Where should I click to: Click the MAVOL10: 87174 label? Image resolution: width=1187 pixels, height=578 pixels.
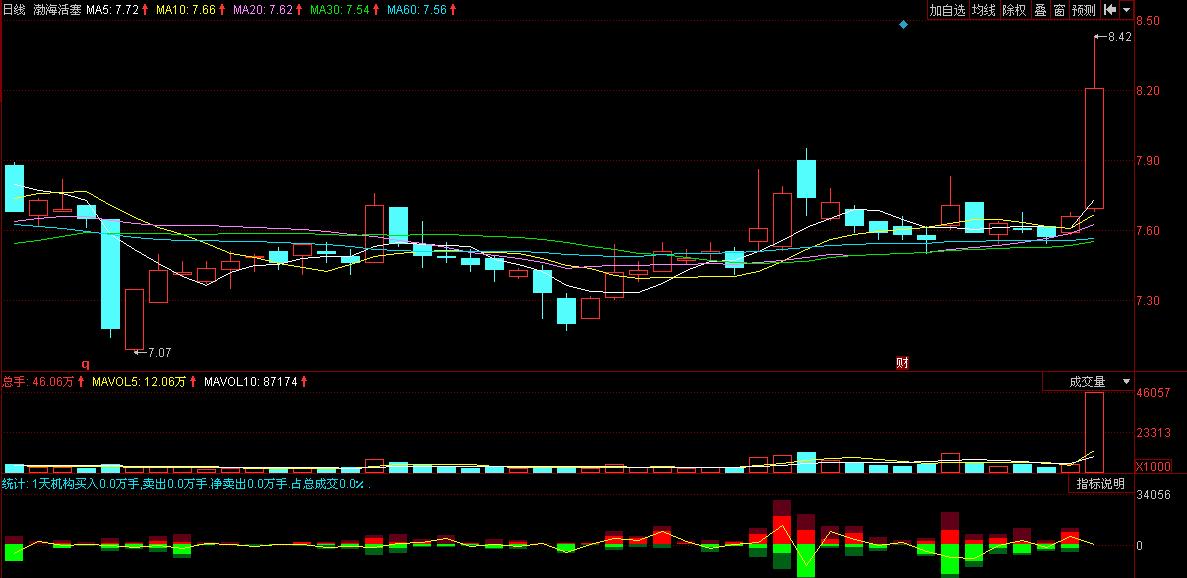[251, 382]
